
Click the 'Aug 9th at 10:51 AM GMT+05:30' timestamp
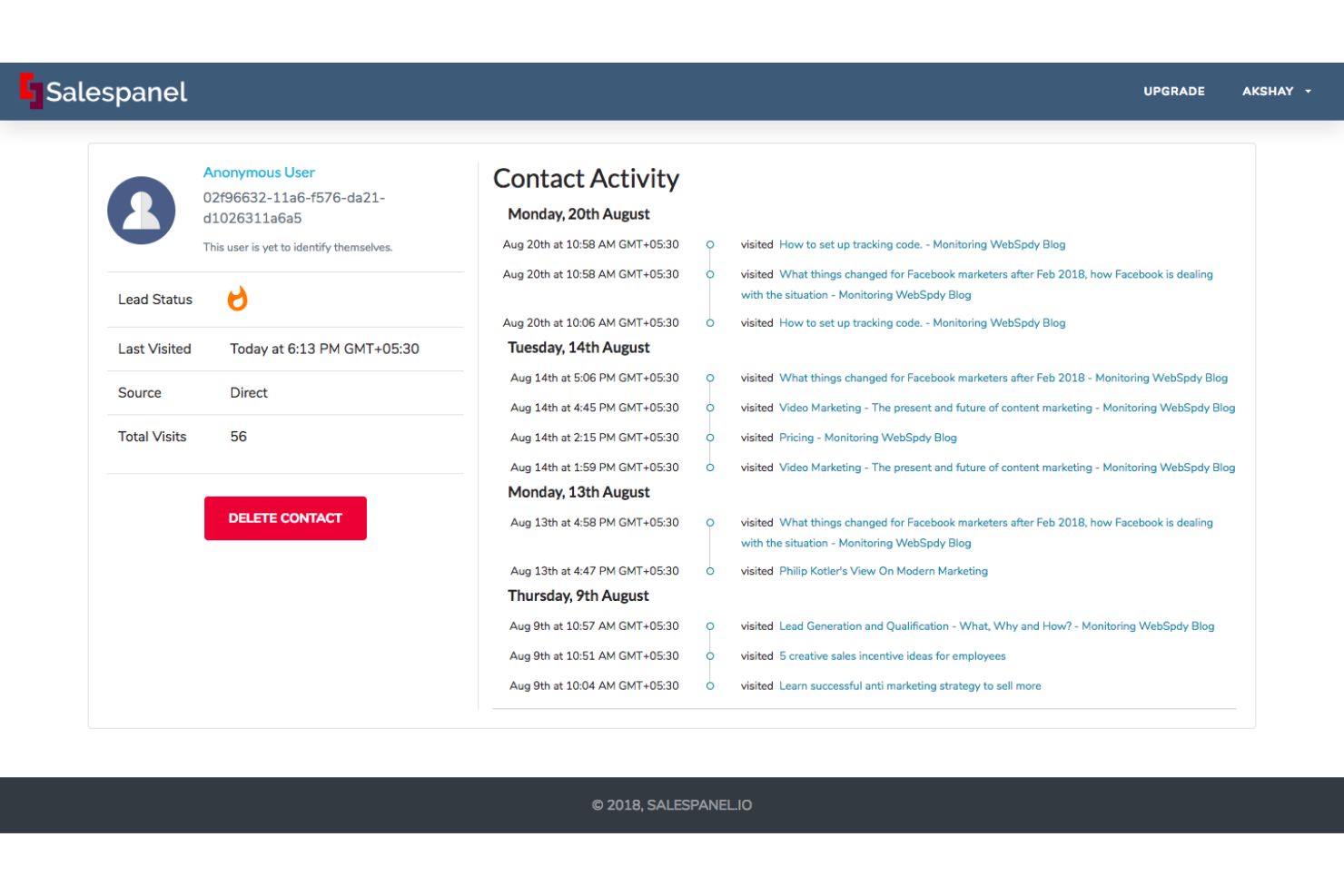click(x=594, y=656)
